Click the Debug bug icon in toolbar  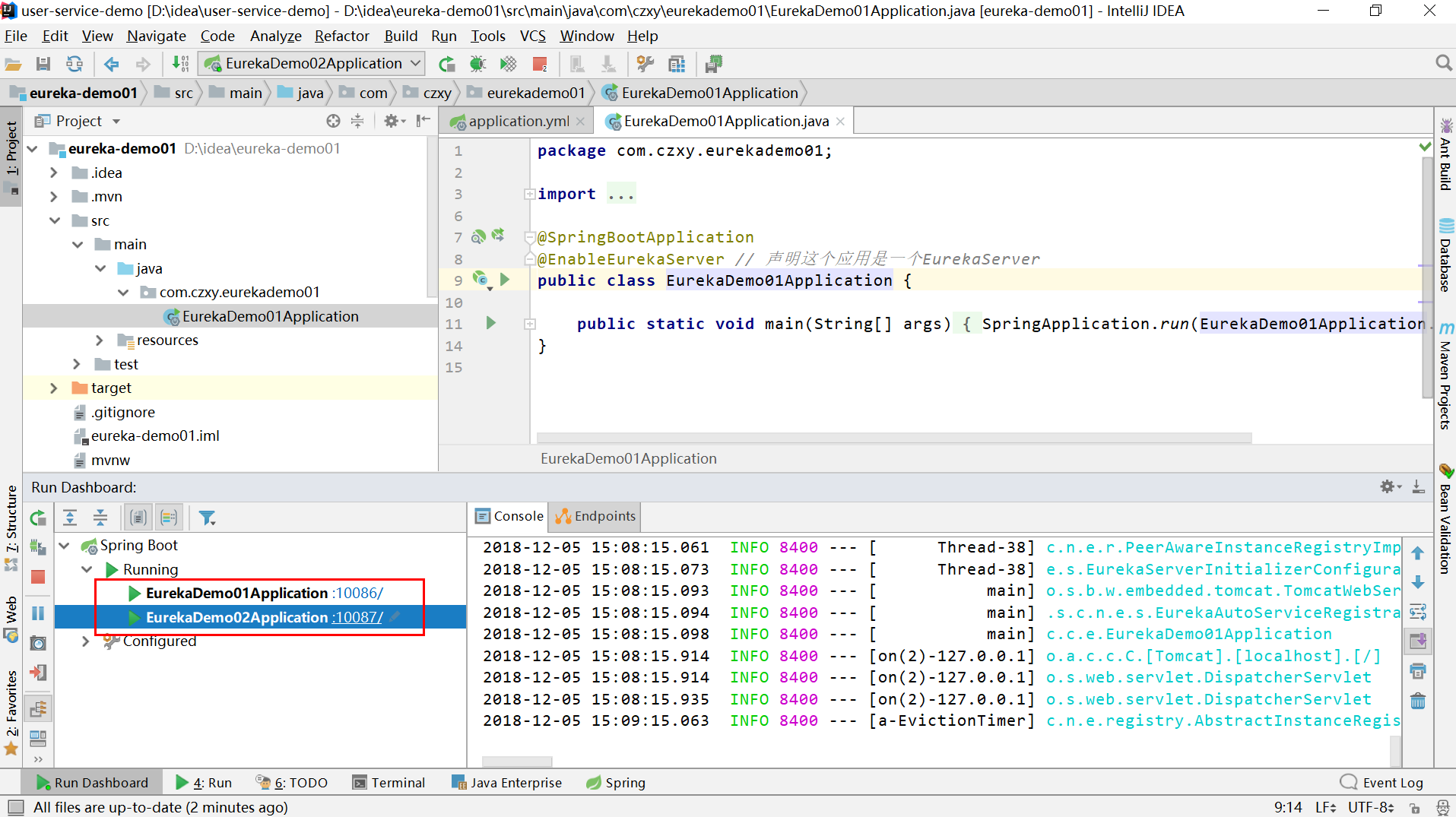pos(477,64)
